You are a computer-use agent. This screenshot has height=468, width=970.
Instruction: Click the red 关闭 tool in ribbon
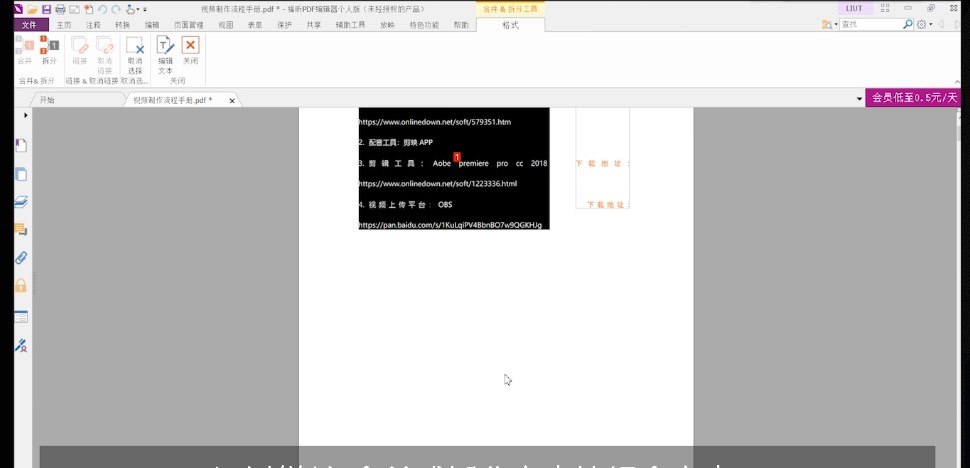point(191,51)
